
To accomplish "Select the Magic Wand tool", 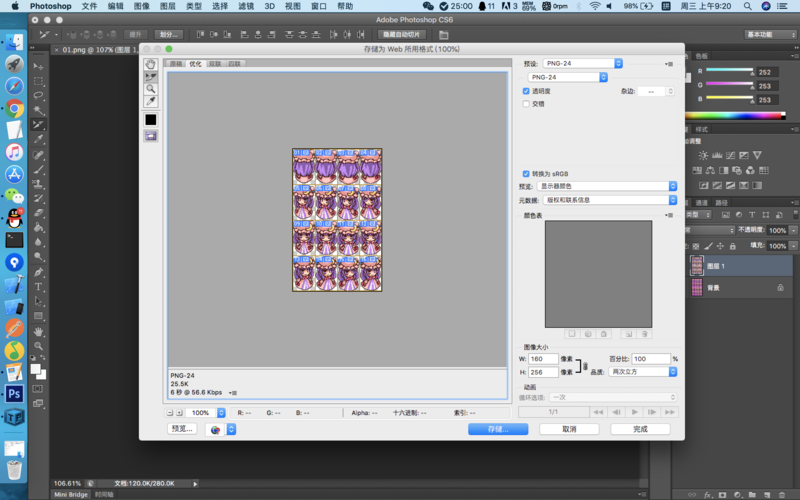I will tap(38, 110).
